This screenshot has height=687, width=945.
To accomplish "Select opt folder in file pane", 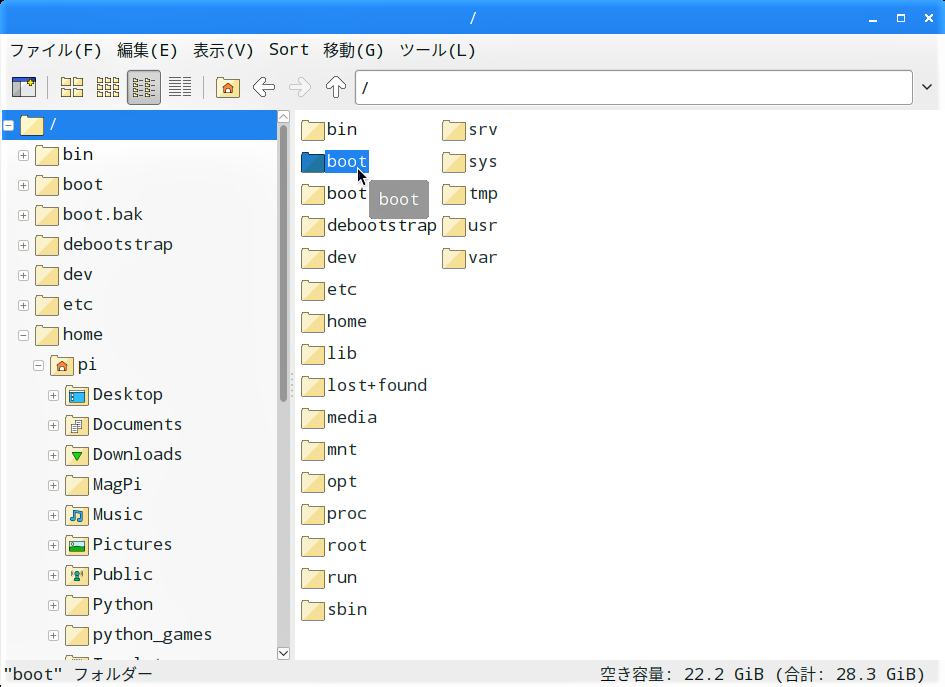I will (329, 482).
